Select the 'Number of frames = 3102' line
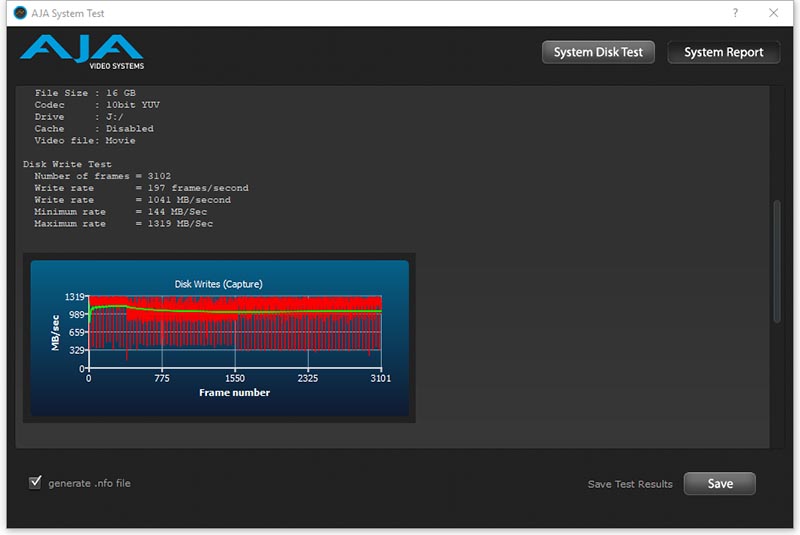 (103, 176)
